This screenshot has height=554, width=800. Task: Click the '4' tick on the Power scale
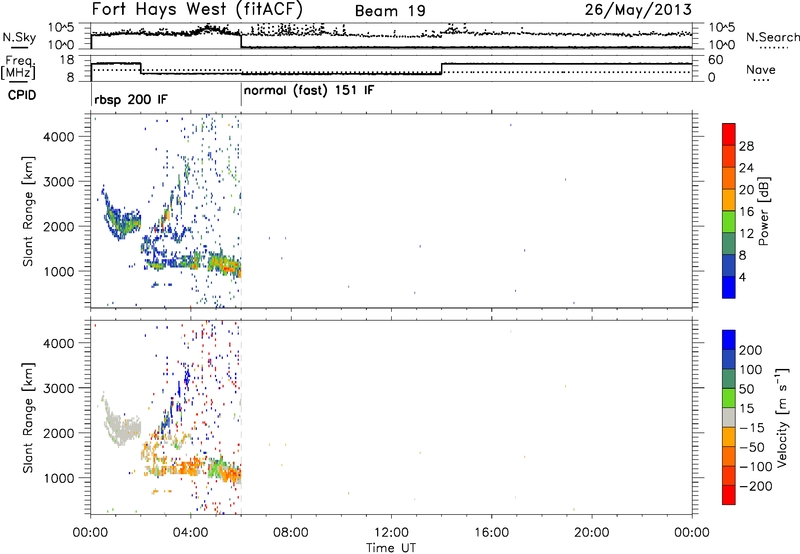(x=742, y=277)
